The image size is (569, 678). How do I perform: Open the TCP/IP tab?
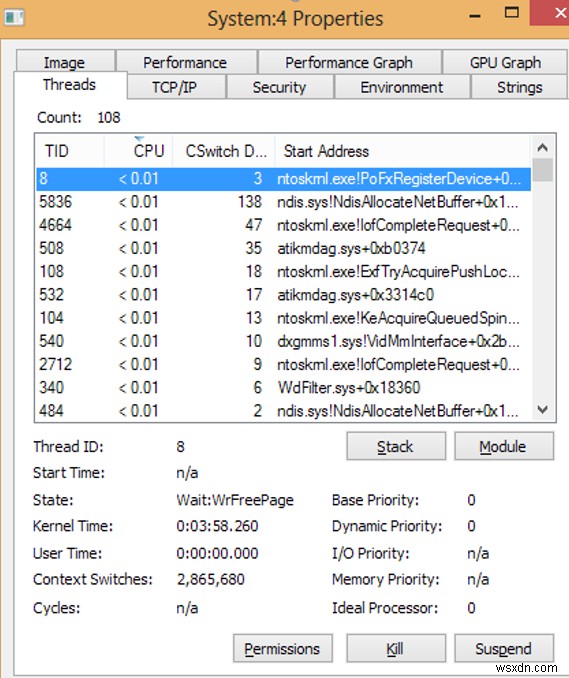pos(175,87)
